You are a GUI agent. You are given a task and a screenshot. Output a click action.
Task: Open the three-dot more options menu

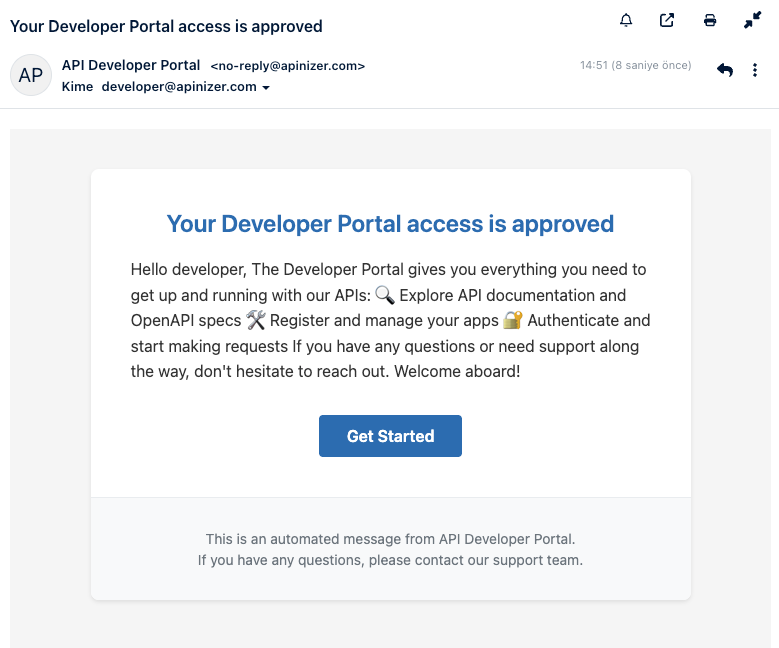755,70
